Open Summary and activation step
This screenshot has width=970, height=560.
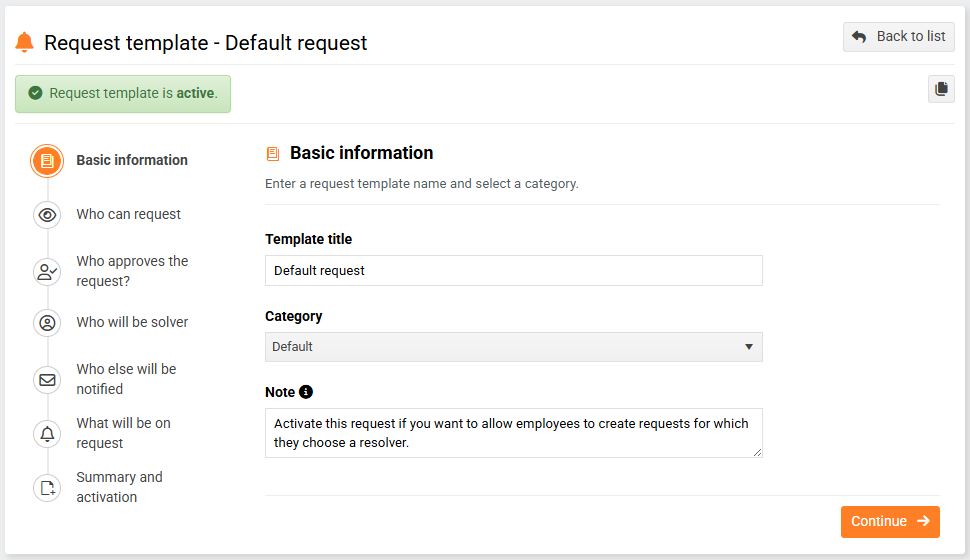[119, 487]
